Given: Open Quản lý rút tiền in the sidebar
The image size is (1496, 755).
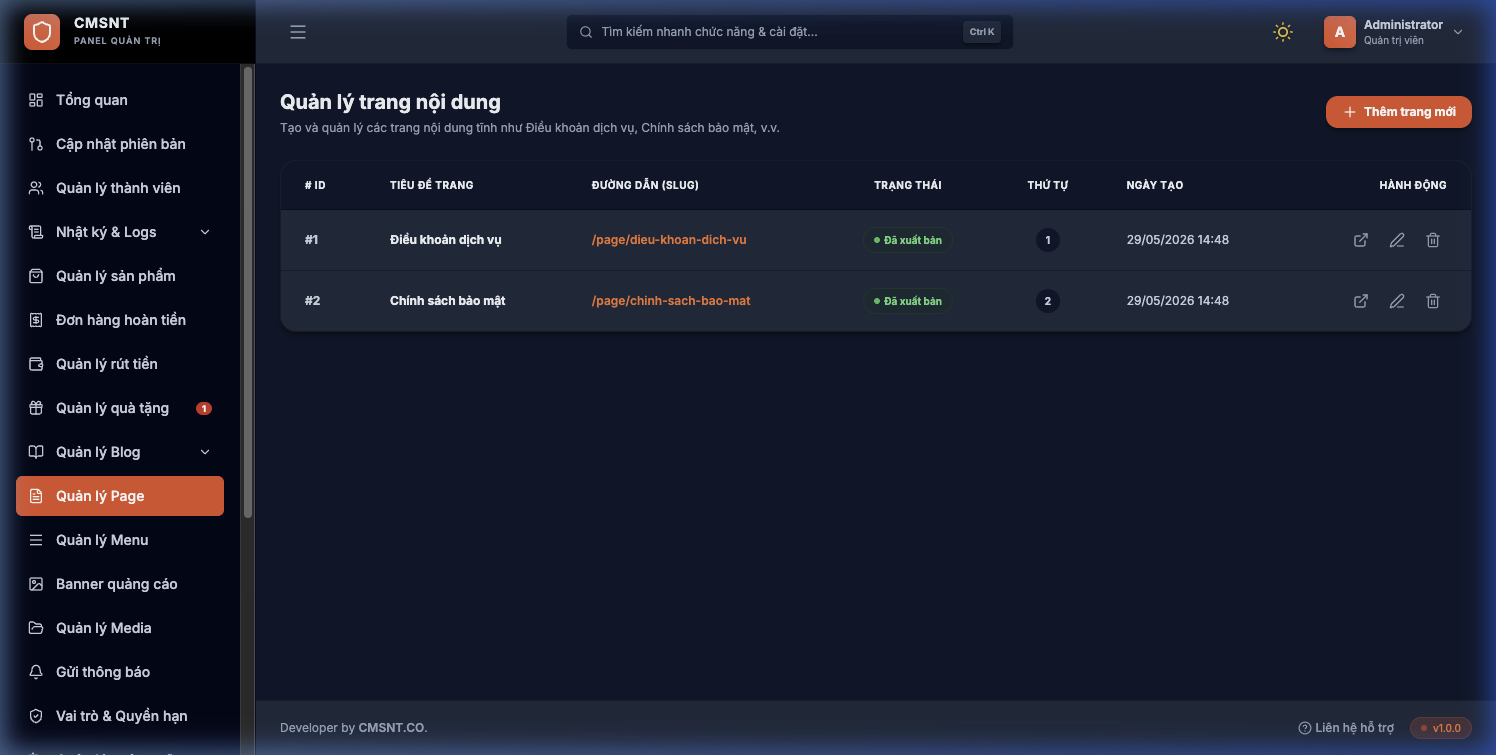Looking at the screenshot, I should [x=120, y=364].
